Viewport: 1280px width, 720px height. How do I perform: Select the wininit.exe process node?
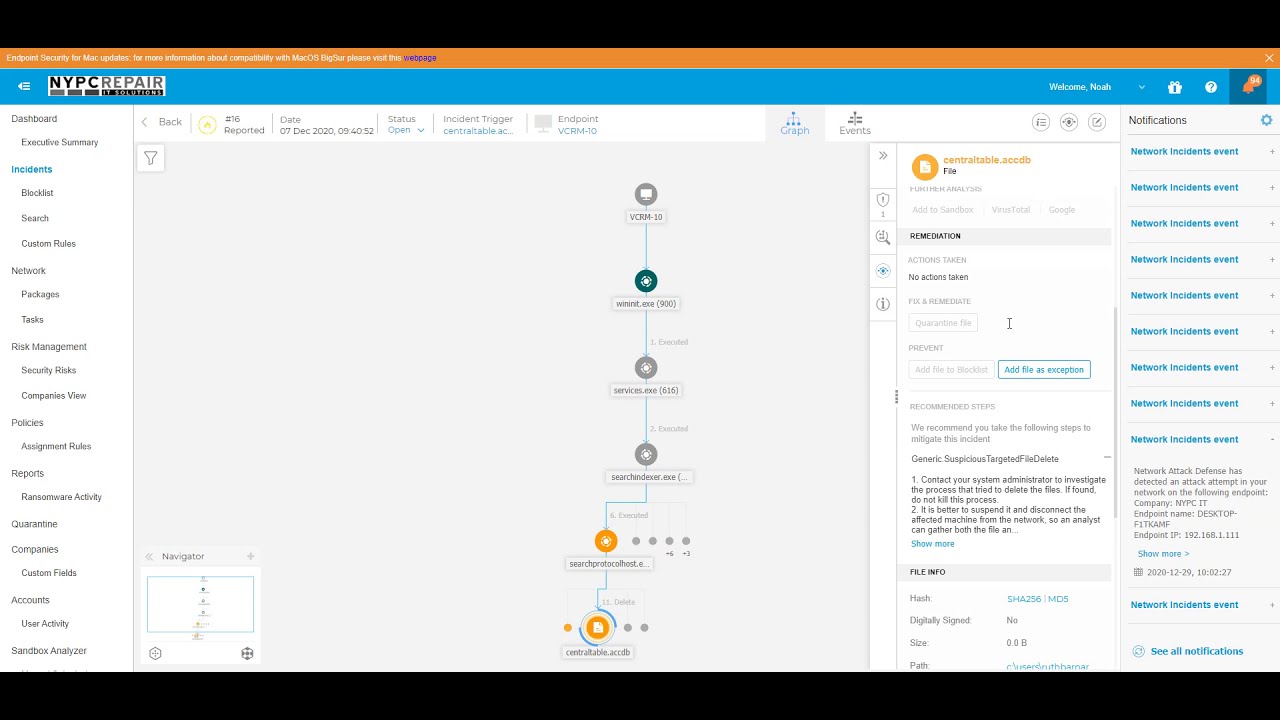646,281
